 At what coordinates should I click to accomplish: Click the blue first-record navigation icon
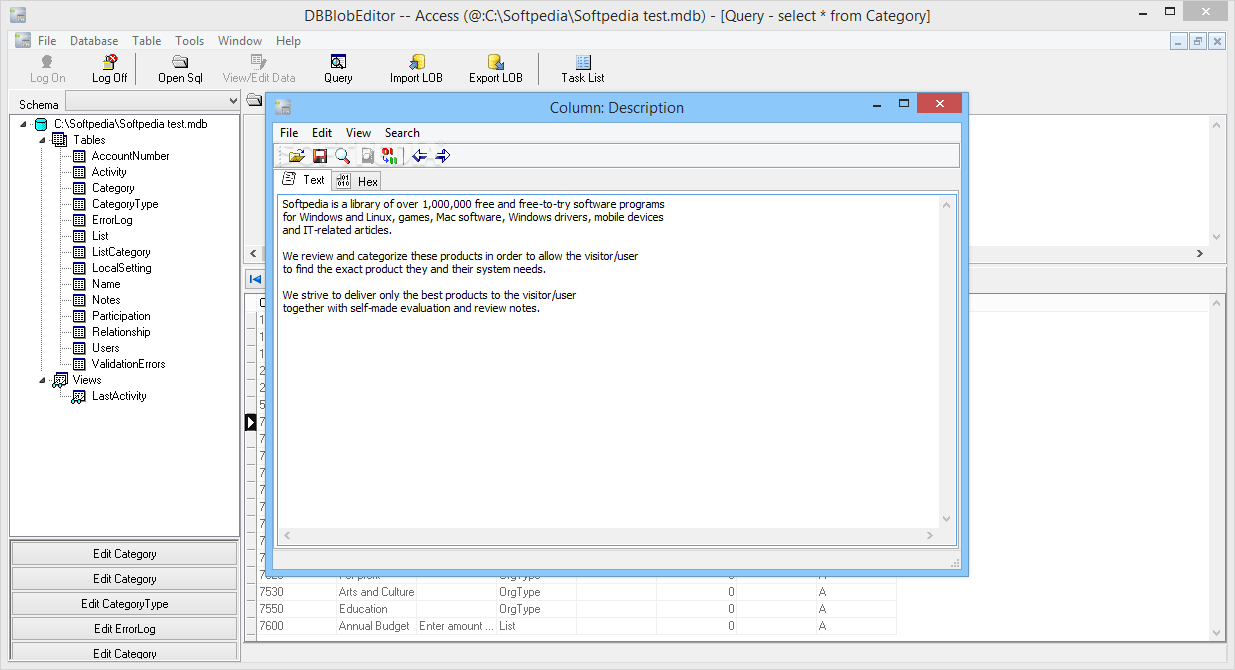coord(255,280)
